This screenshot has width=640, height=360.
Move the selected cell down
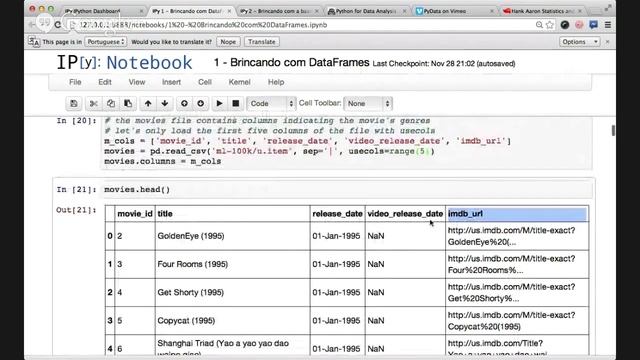(164, 104)
